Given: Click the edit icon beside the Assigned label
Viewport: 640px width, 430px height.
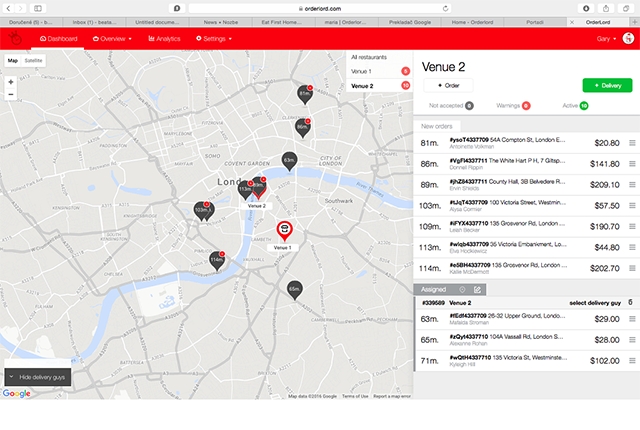Looking at the screenshot, I should 477,289.
